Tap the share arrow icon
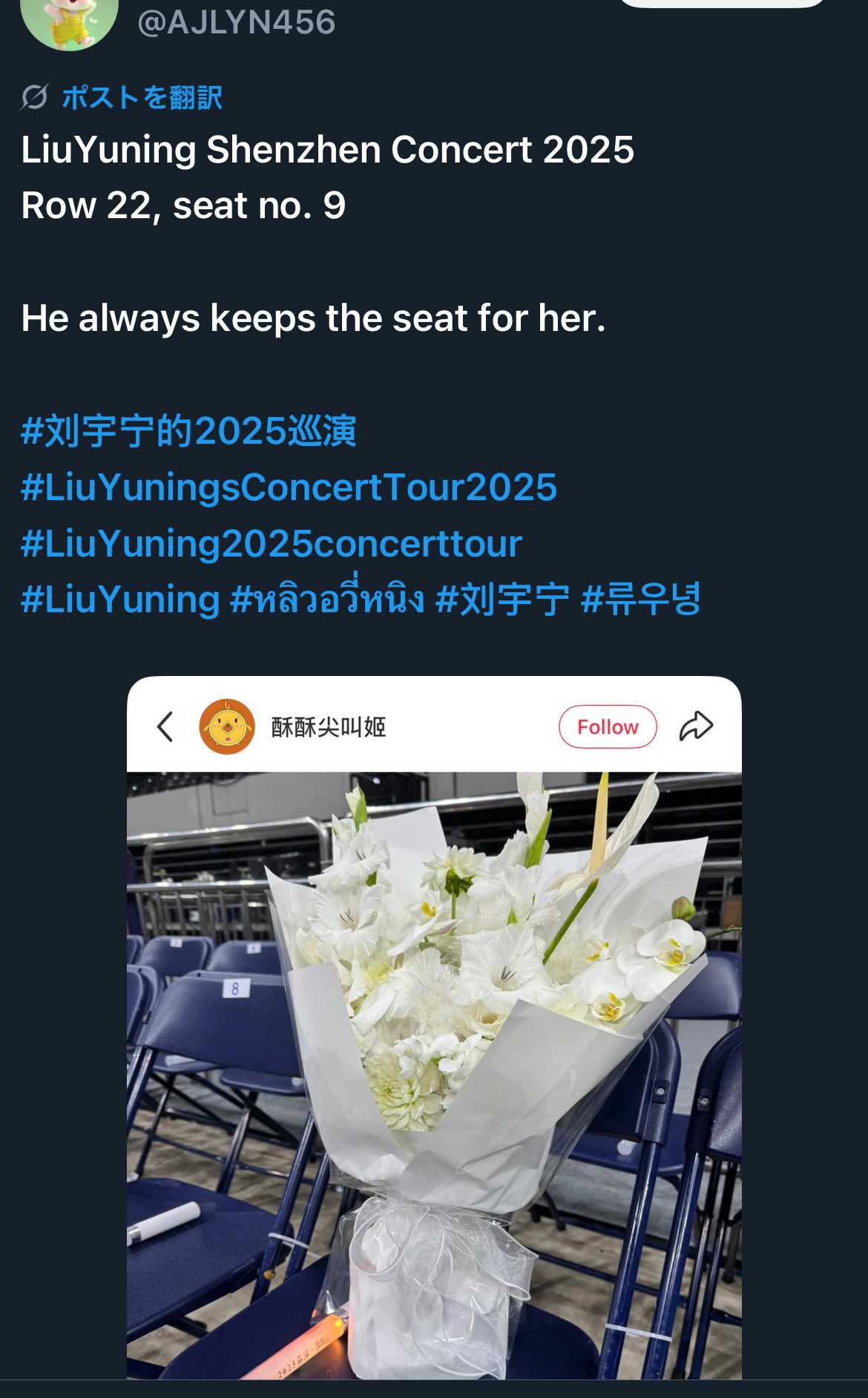Image resolution: width=868 pixels, height=1398 pixels. (696, 726)
